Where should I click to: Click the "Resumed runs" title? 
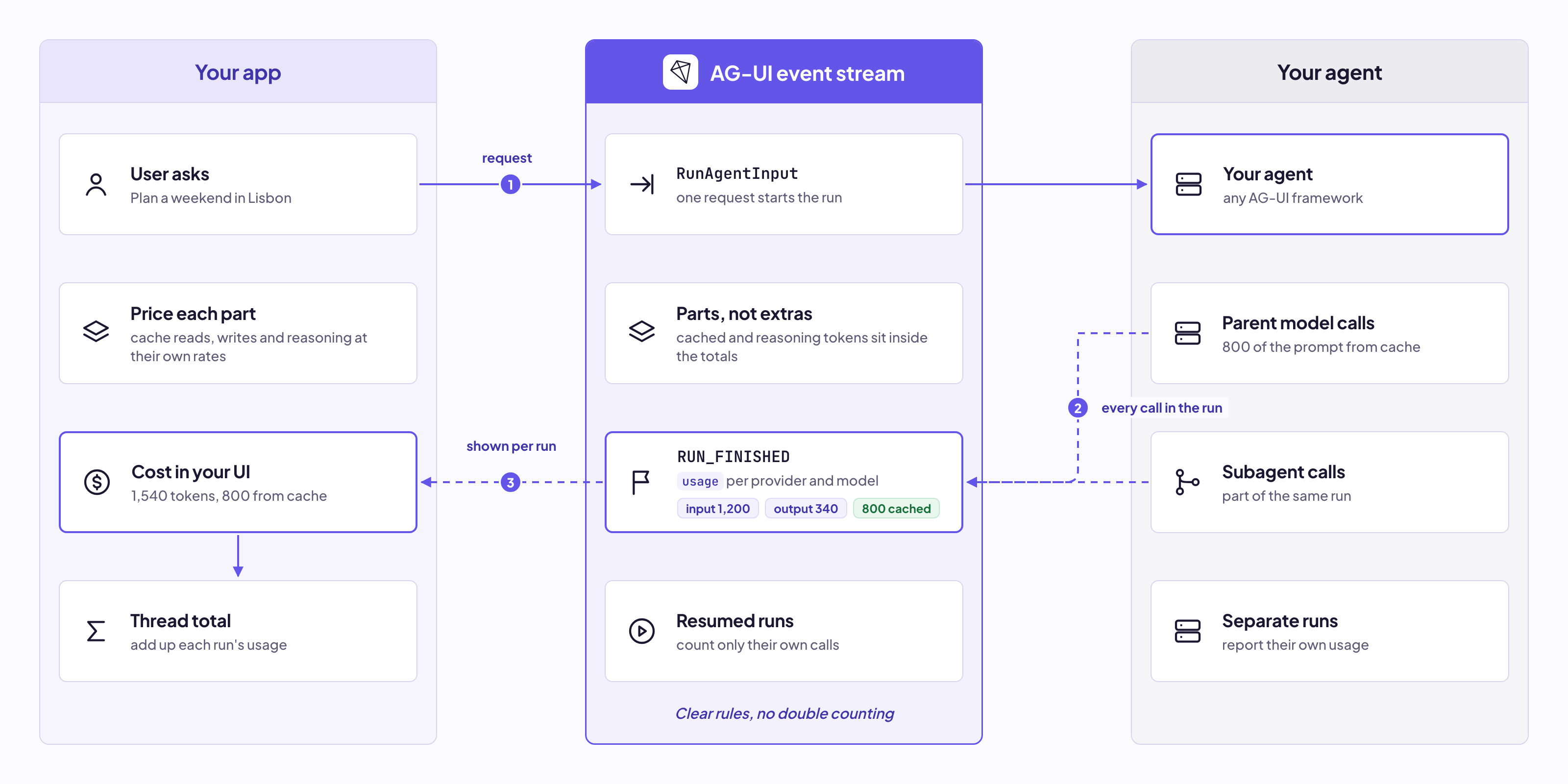point(735,621)
